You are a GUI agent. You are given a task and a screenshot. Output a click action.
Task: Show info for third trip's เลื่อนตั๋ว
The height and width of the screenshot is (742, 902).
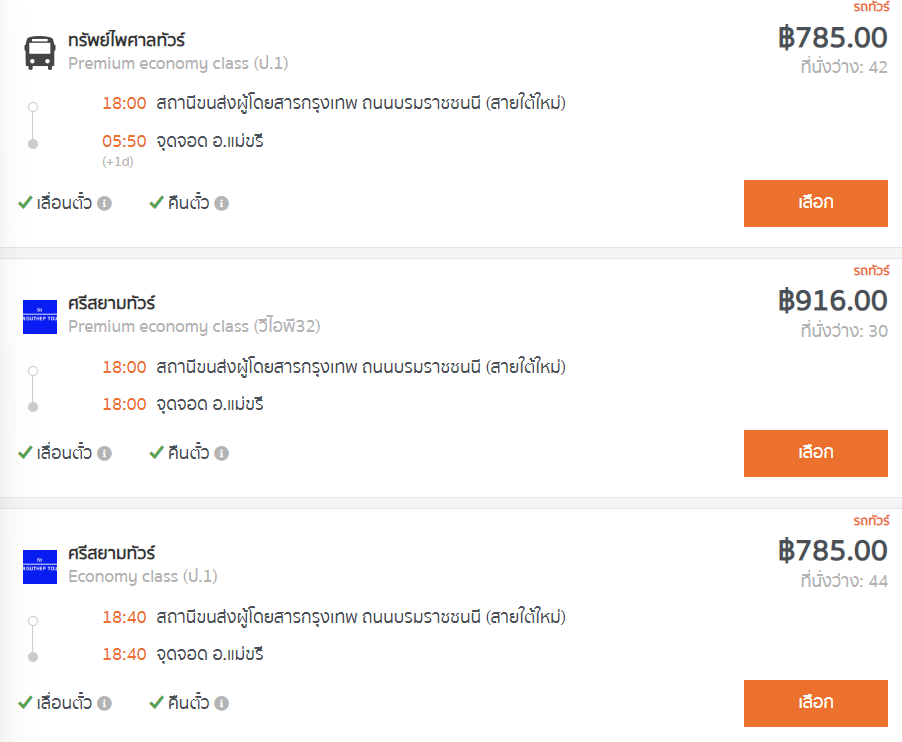[x=104, y=703]
